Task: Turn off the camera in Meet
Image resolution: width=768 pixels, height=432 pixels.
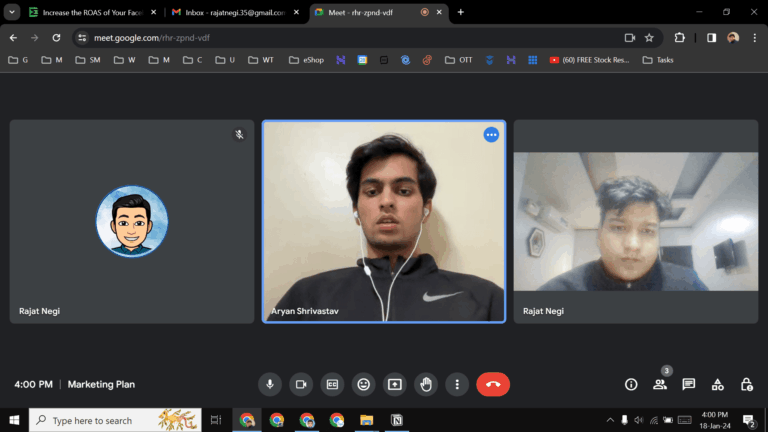Action: (x=301, y=384)
